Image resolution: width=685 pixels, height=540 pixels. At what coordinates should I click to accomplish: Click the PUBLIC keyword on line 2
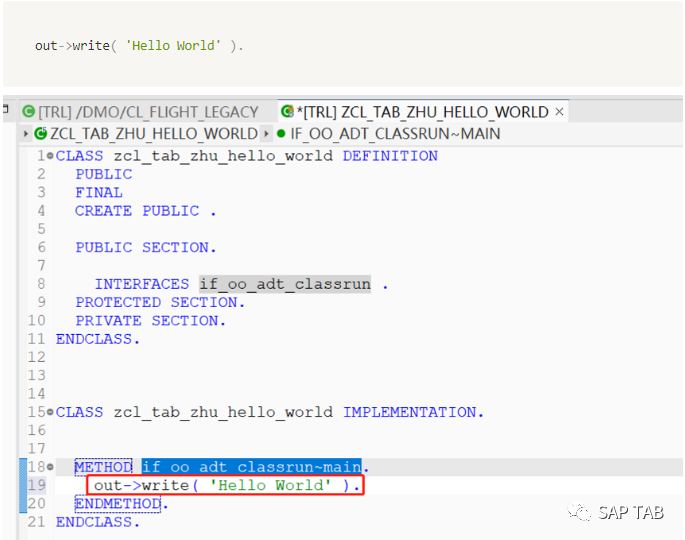pos(104,174)
